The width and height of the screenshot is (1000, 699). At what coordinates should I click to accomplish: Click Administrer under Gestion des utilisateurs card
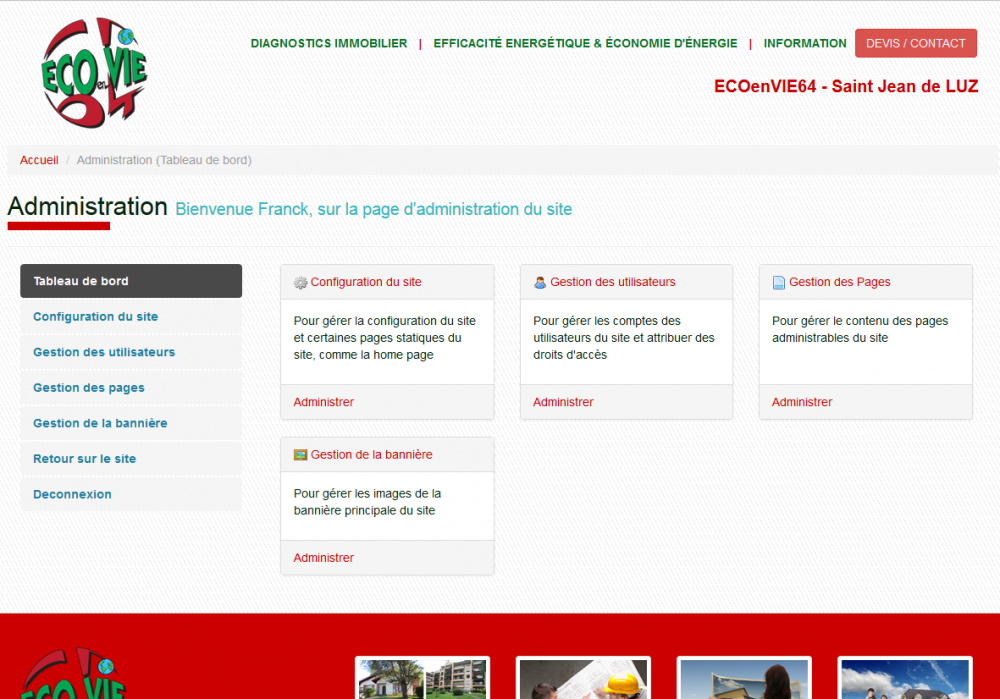coord(563,402)
